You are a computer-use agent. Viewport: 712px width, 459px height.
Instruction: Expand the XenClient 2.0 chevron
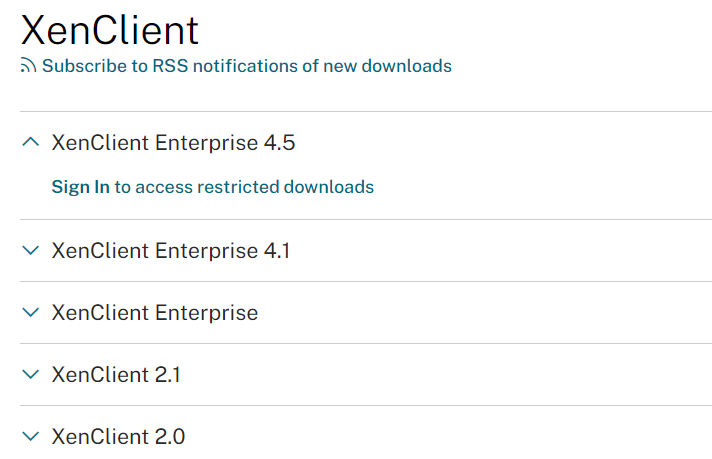tap(30, 437)
